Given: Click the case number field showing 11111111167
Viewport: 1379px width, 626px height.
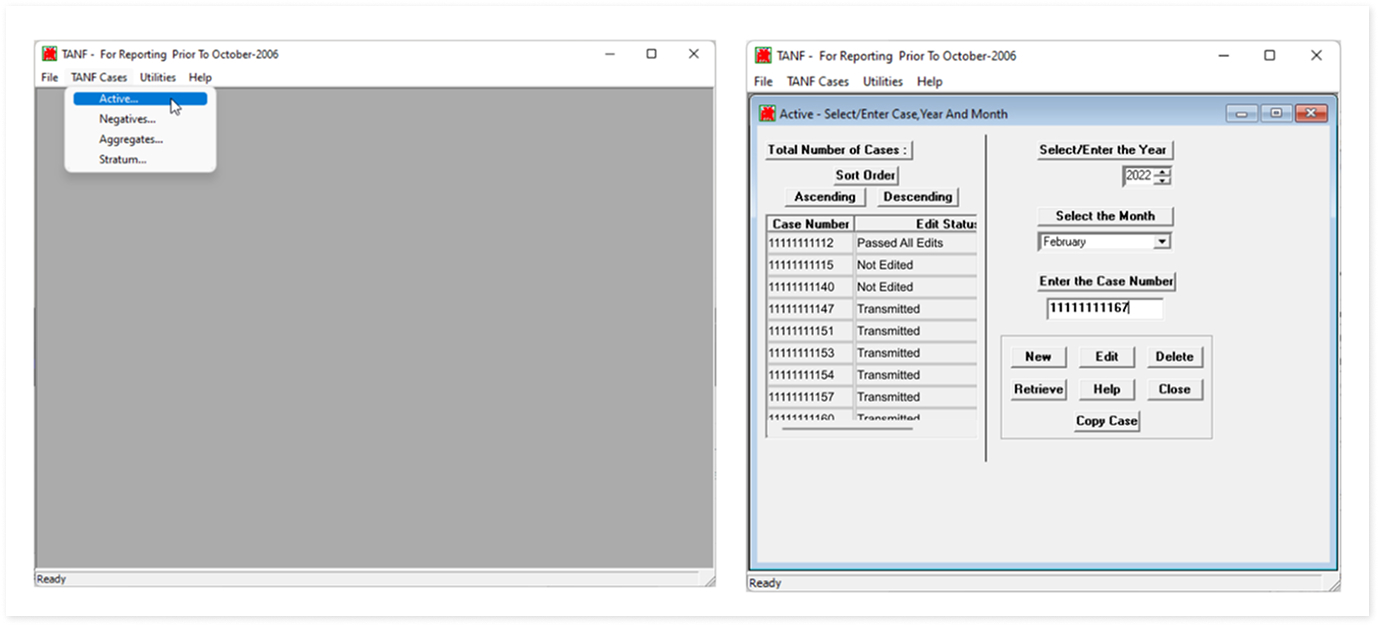Looking at the screenshot, I should click(x=1105, y=309).
